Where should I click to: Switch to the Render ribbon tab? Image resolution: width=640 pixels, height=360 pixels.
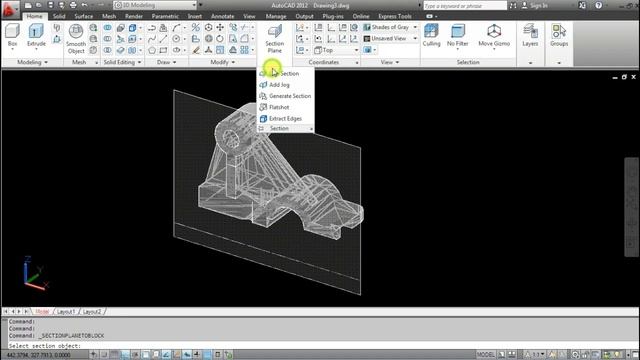tap(134, 16)
